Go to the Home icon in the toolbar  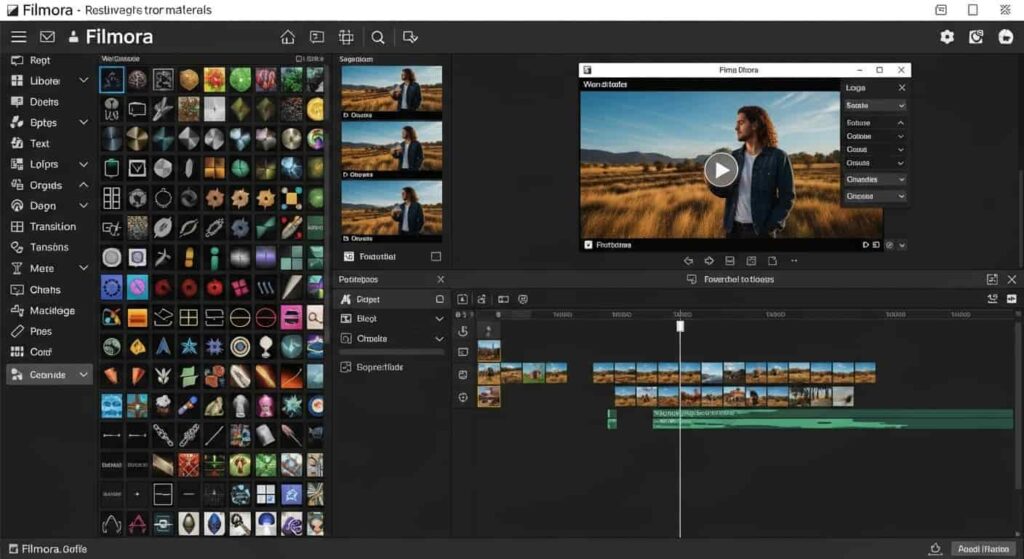[x=287, y=37]
